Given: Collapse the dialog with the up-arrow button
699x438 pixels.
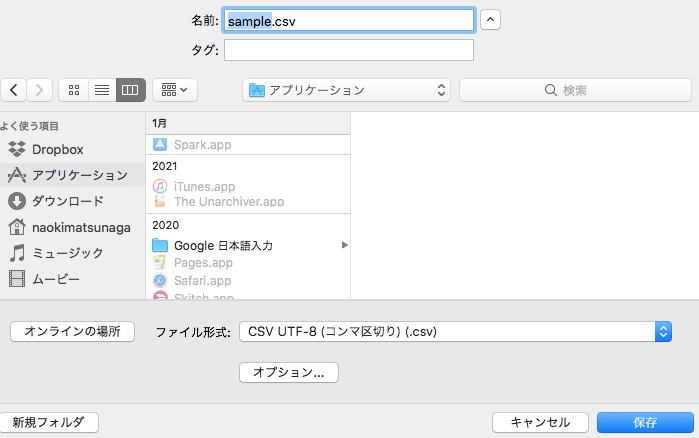Looking at the screenshot, I should click(490, 20).
